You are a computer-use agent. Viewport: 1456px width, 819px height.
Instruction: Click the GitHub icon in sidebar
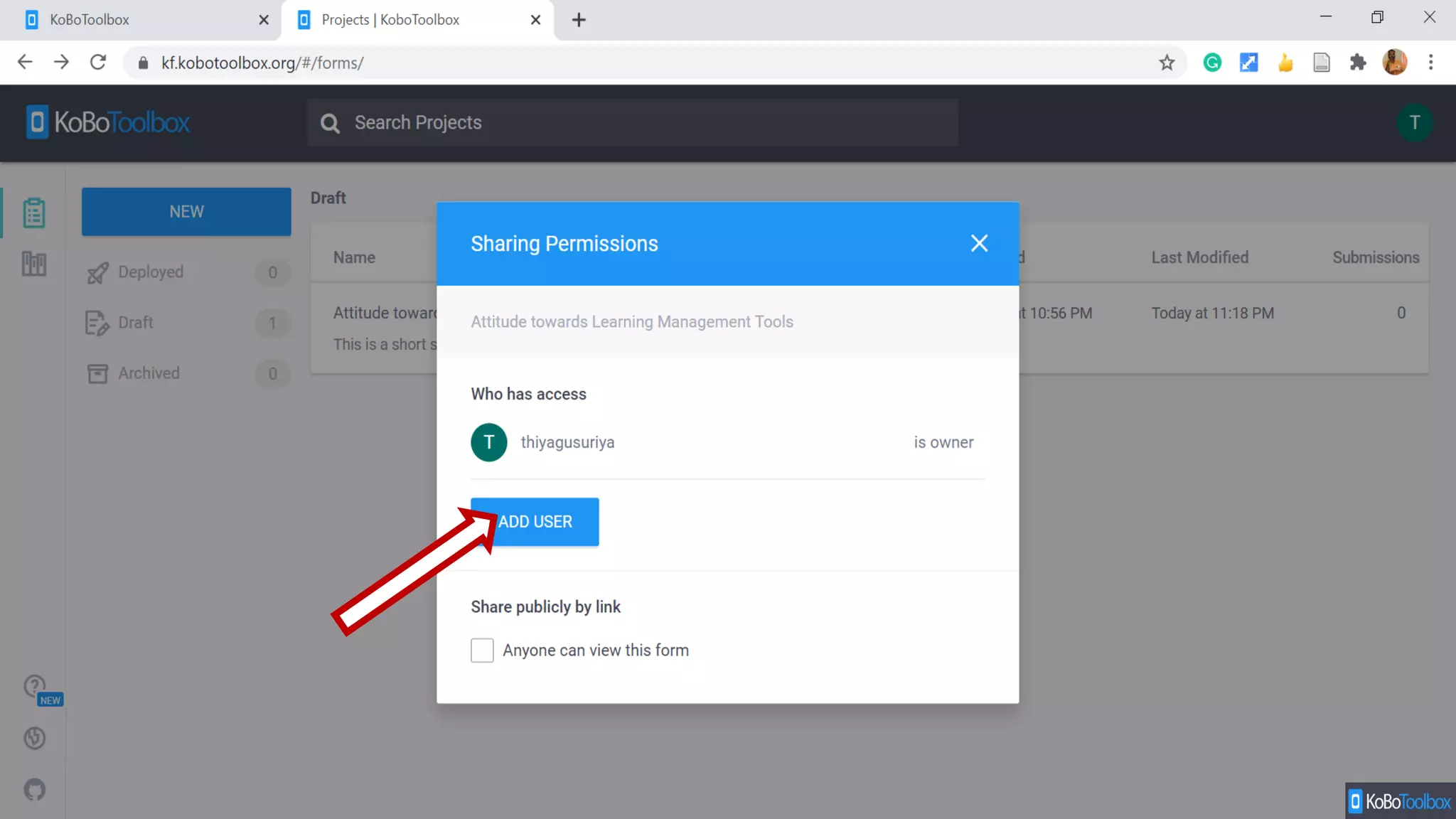(x=35, y=789)
